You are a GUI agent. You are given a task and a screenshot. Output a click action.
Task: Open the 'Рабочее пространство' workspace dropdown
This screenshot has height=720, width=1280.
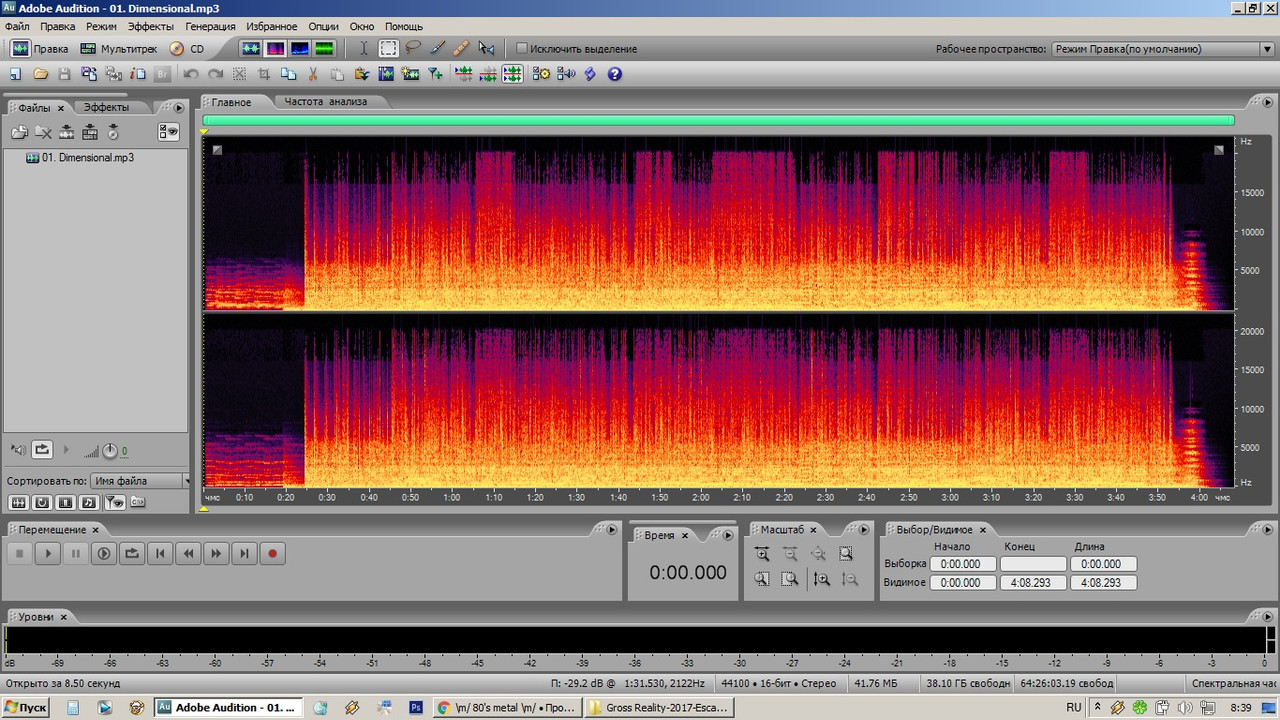pos(1162,48)
